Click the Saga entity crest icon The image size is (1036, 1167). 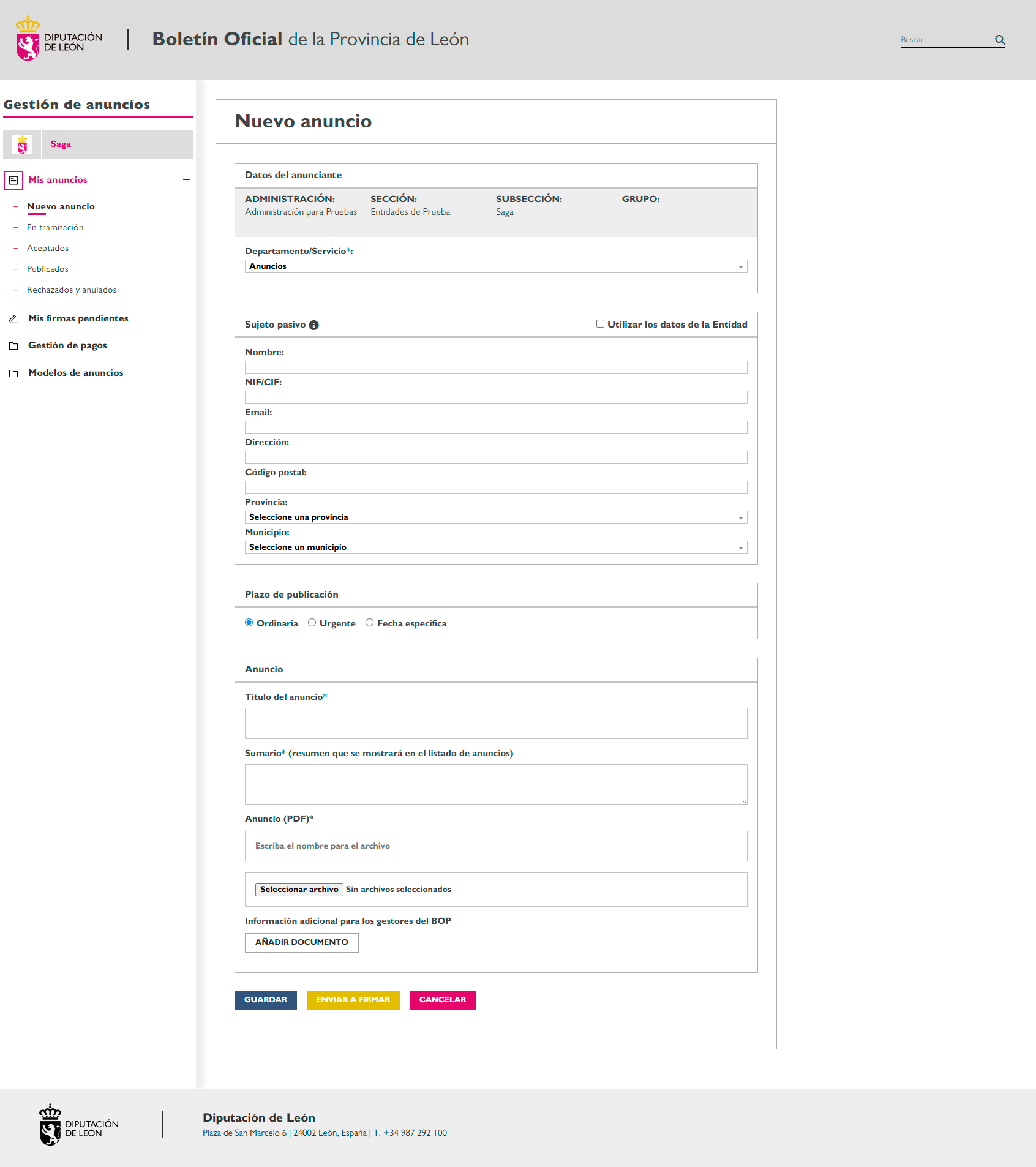click(x=23, y=144)
